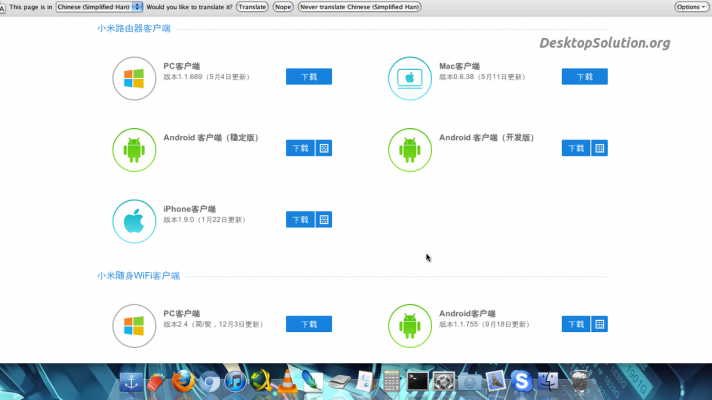Click Nope to decline translation
Viewport: 712px width, 400px height.
[x=283, y=6]
